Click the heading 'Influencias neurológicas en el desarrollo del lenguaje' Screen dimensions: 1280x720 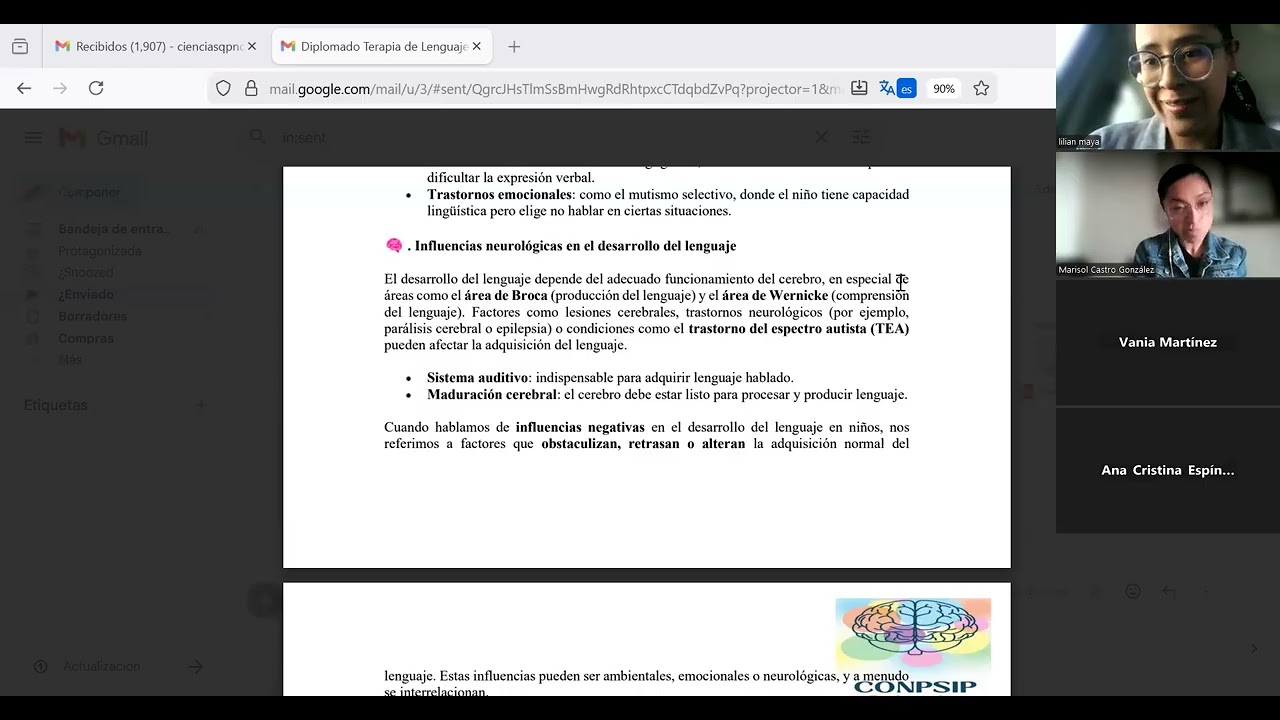[x=575, y=246]
